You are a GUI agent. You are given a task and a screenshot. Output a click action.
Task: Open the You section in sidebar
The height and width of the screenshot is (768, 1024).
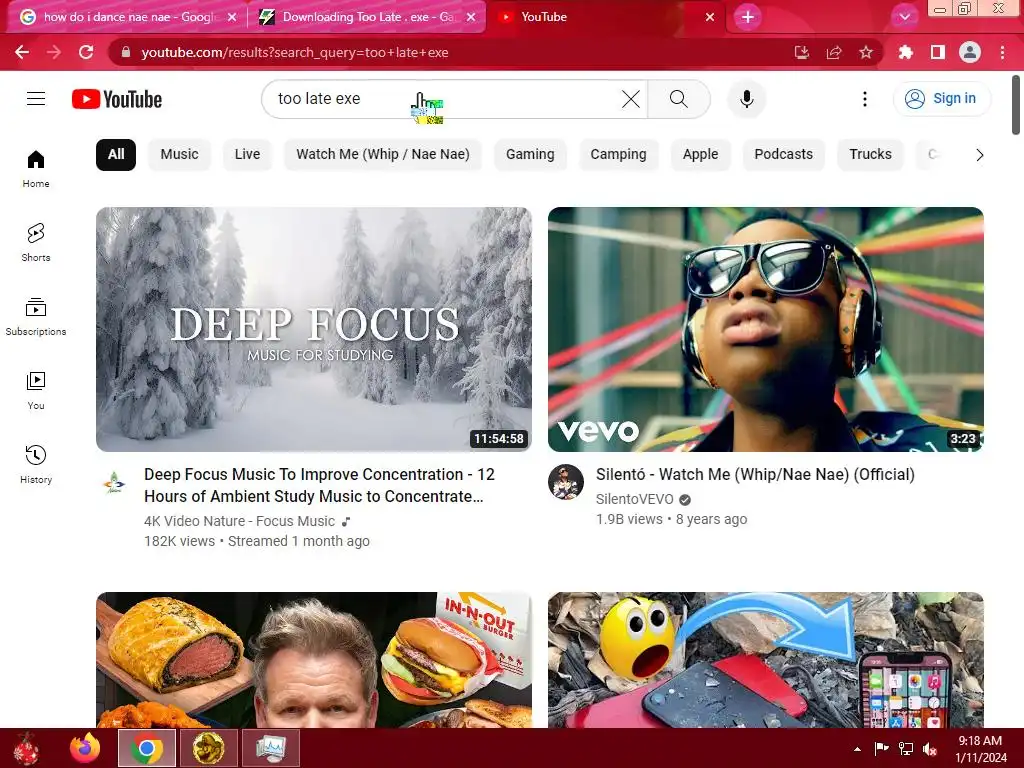click(36, 391)
